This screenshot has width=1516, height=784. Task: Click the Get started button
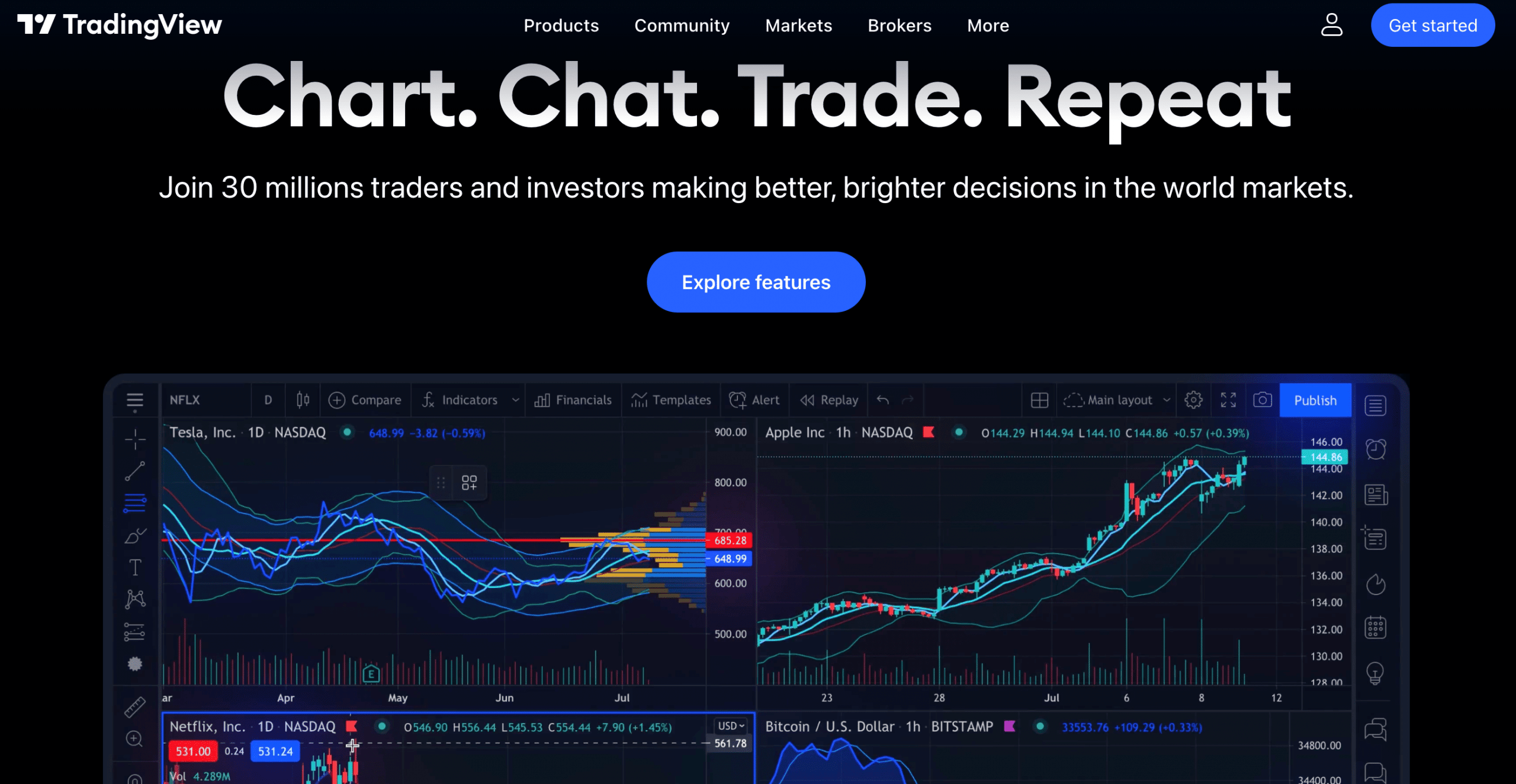tap(1432, 25)
